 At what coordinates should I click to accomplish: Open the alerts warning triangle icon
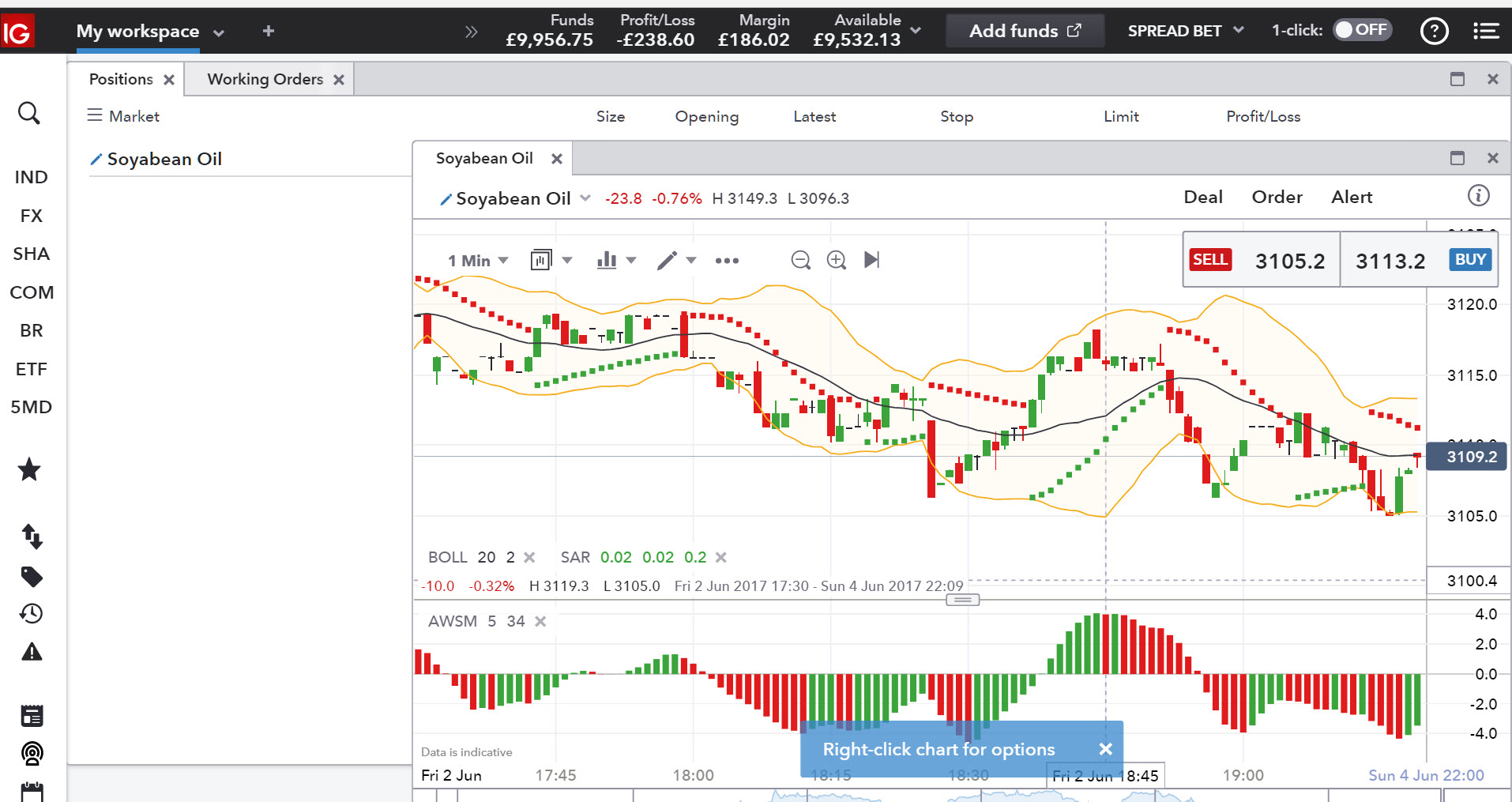[x=32, y=652]
